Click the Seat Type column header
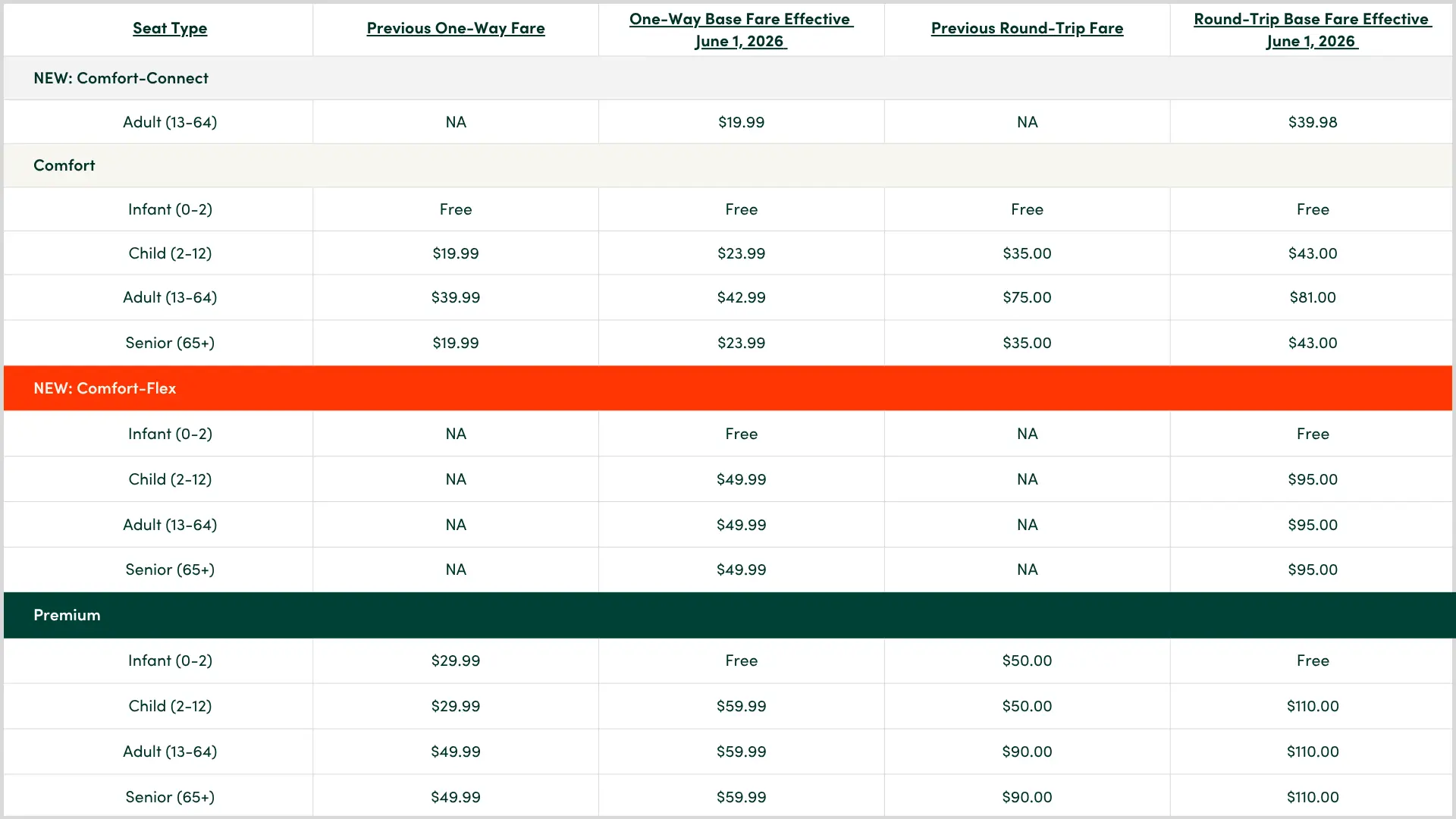The height and width of the screenshot is (819, 1456). click(170, 28)
